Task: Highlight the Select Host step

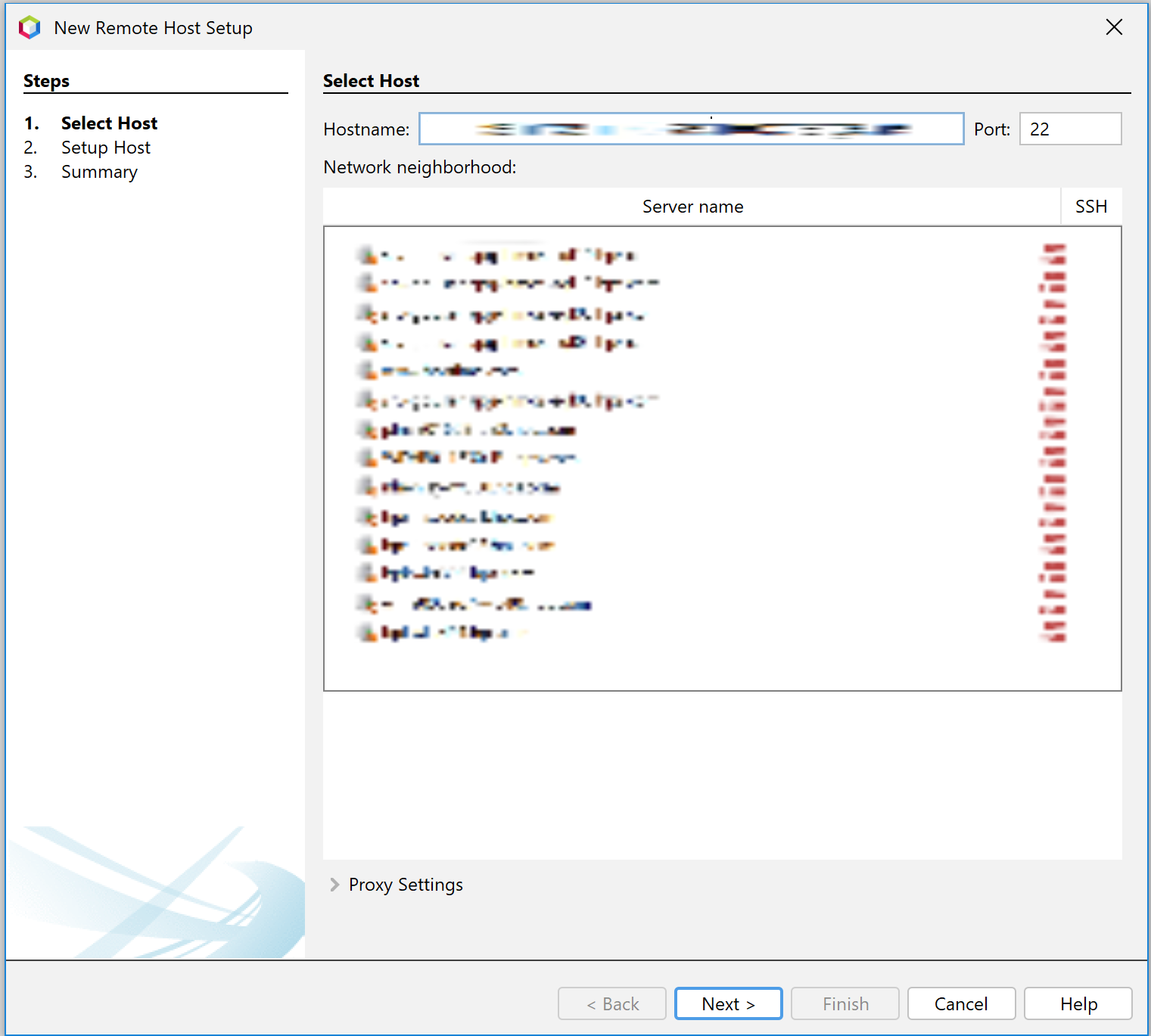Action: [108, 123]
